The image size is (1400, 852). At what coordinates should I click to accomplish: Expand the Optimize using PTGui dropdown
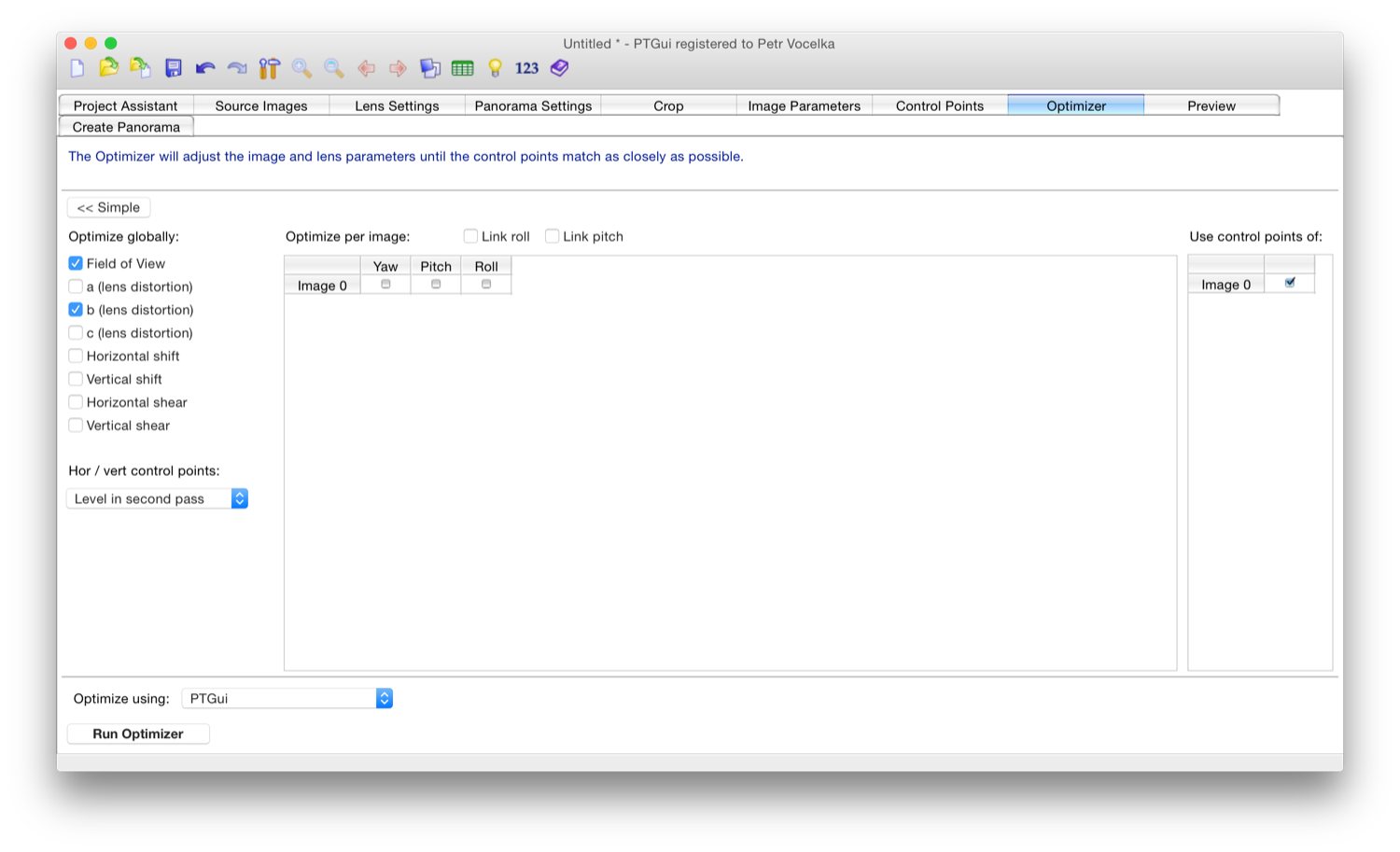click(x=287, y=698)
